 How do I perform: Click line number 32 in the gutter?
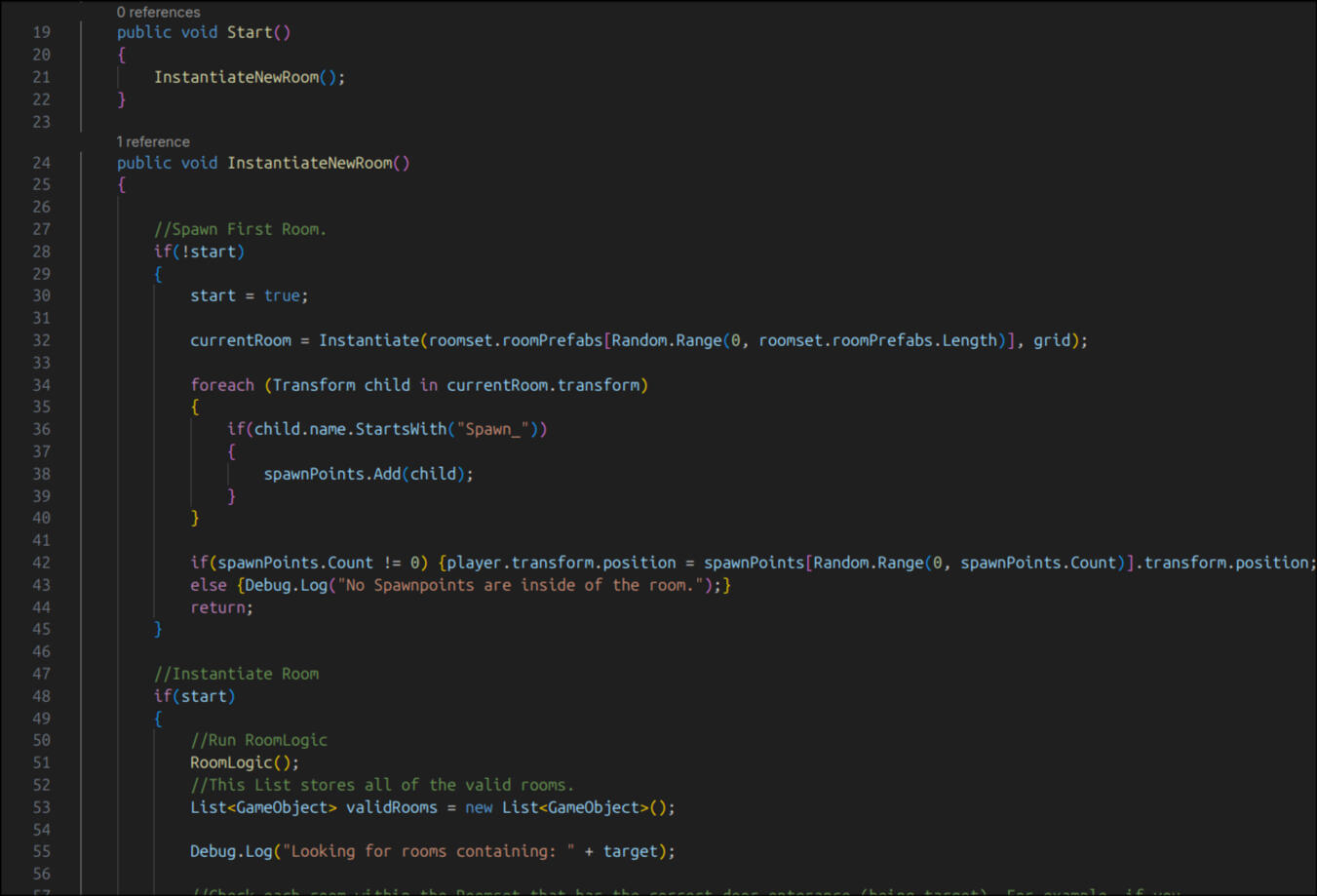pyautogui.click(x=41, y=340)
